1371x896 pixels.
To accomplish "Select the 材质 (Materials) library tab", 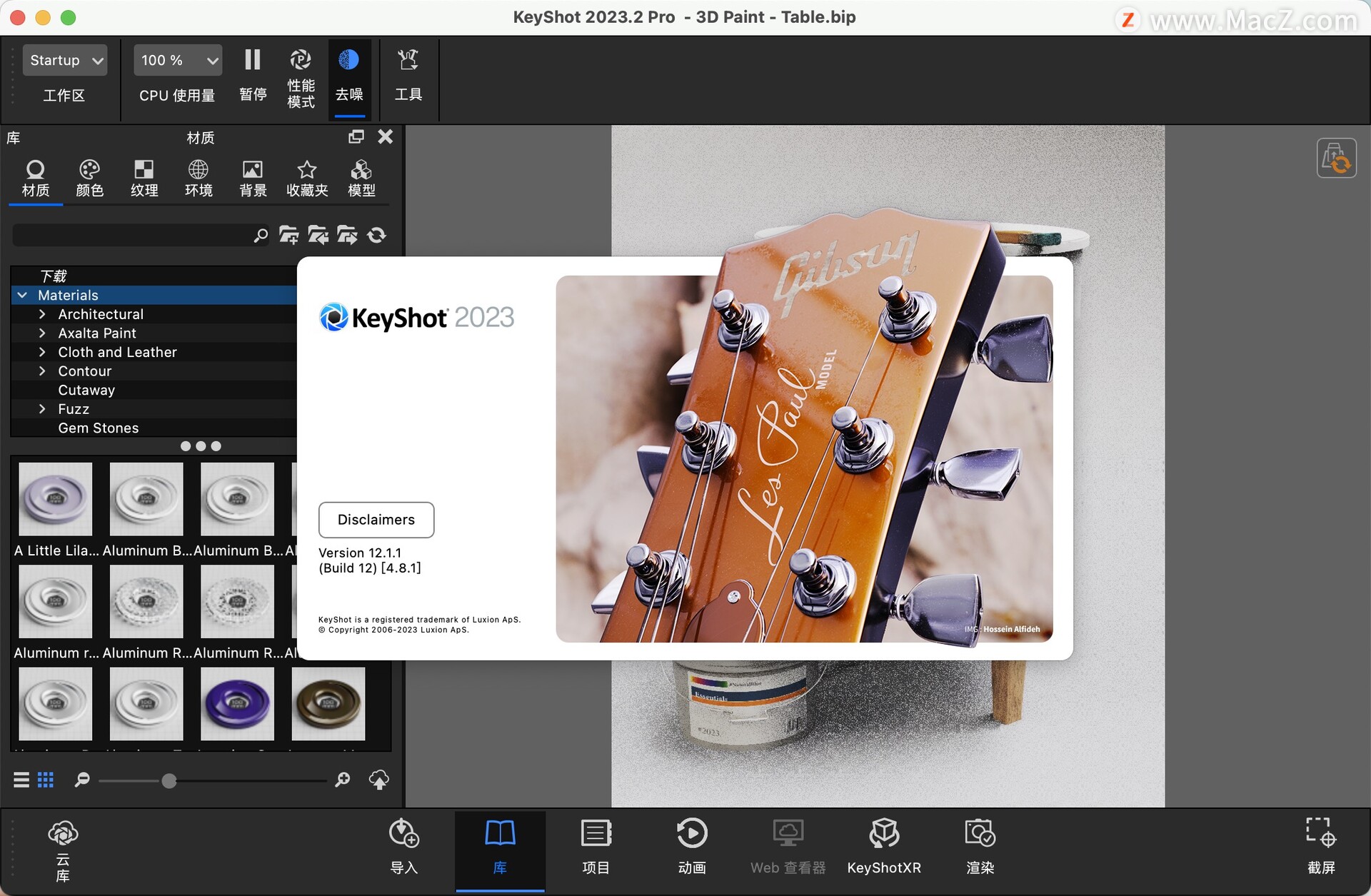I will 35,177.
